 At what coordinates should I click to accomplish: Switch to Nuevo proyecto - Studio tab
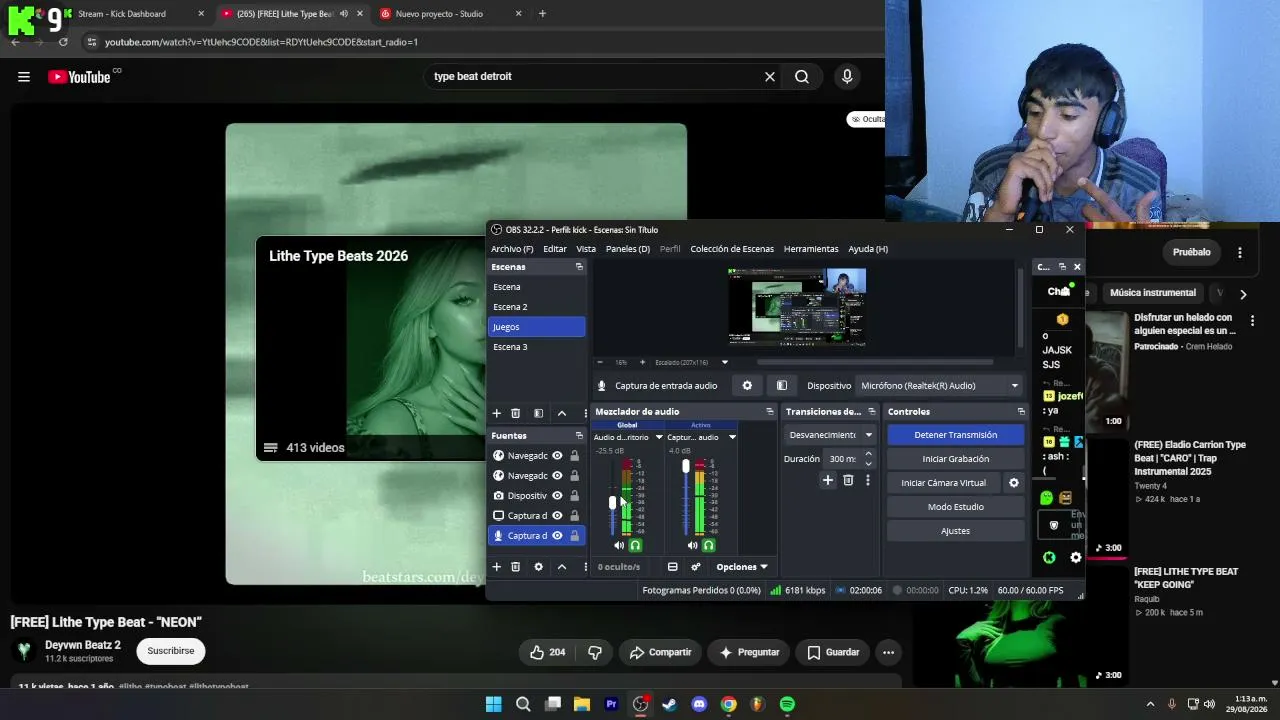point(451,14)
